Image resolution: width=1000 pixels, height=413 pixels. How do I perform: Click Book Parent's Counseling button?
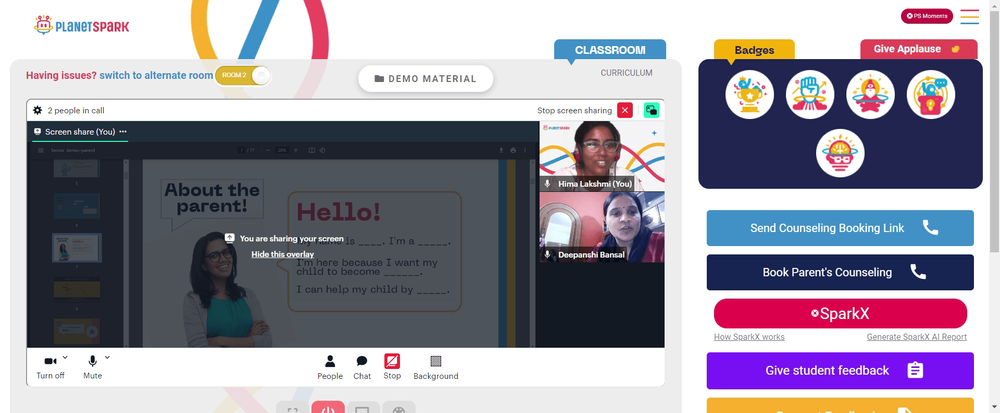[x=840, y=272]
